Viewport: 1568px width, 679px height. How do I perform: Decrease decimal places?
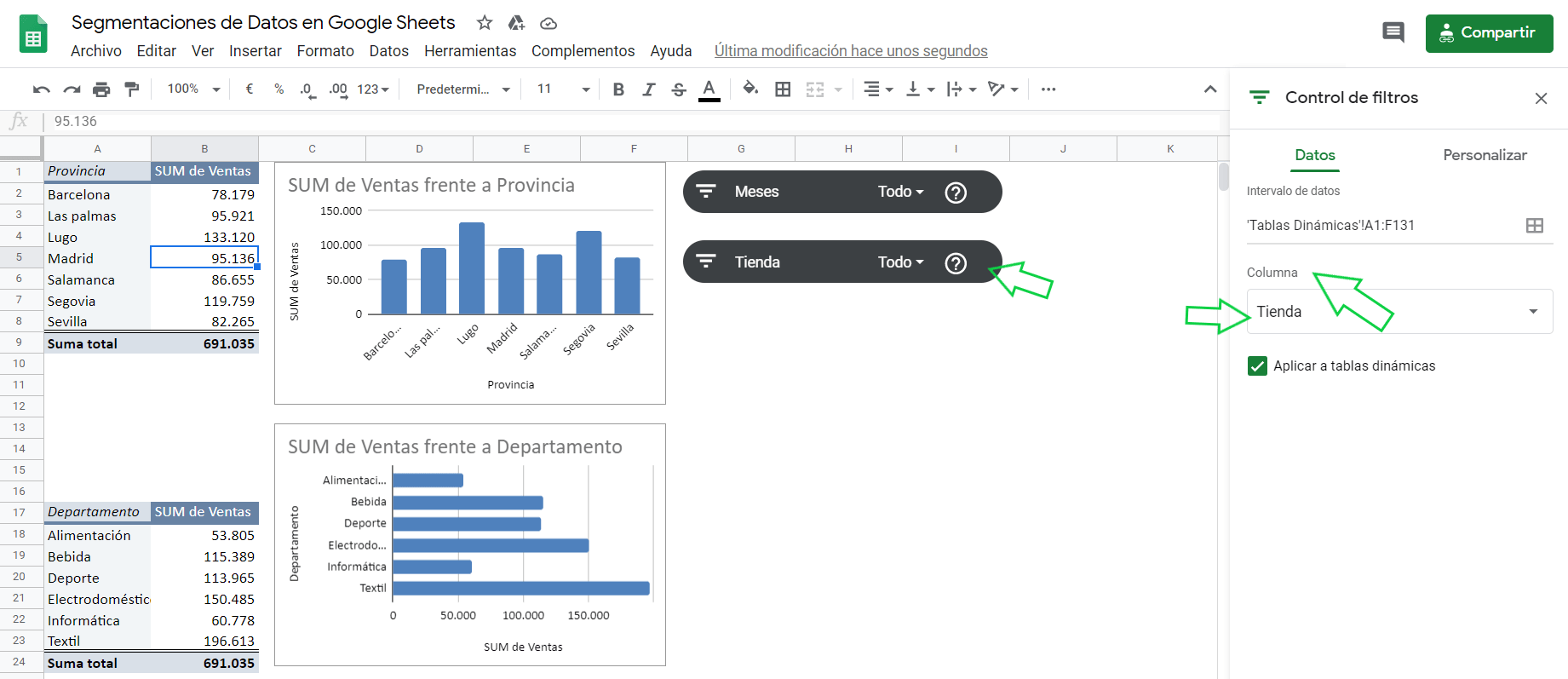click(x=307, y=89)
